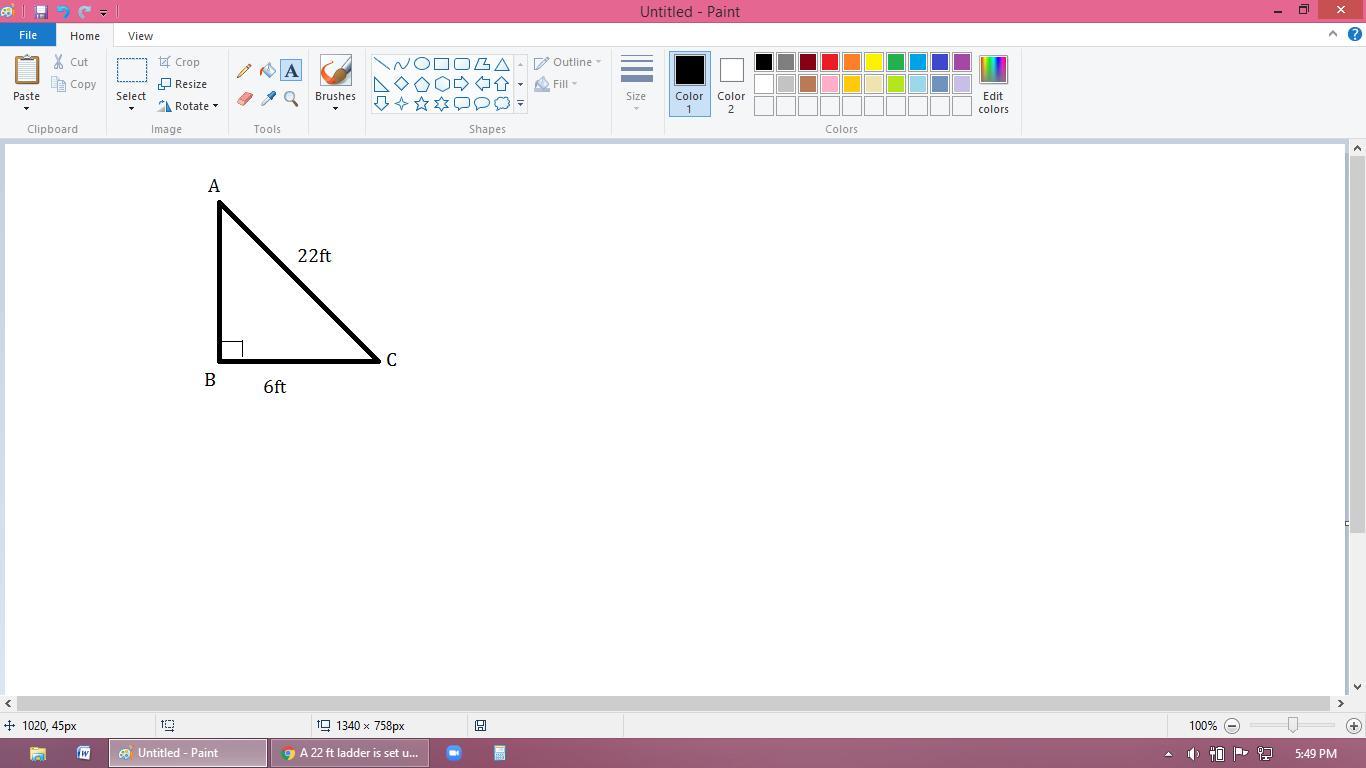
Task: Switch to Chrome 'A 22 ft ladder' taskbar window
Action: click(349, 753)
